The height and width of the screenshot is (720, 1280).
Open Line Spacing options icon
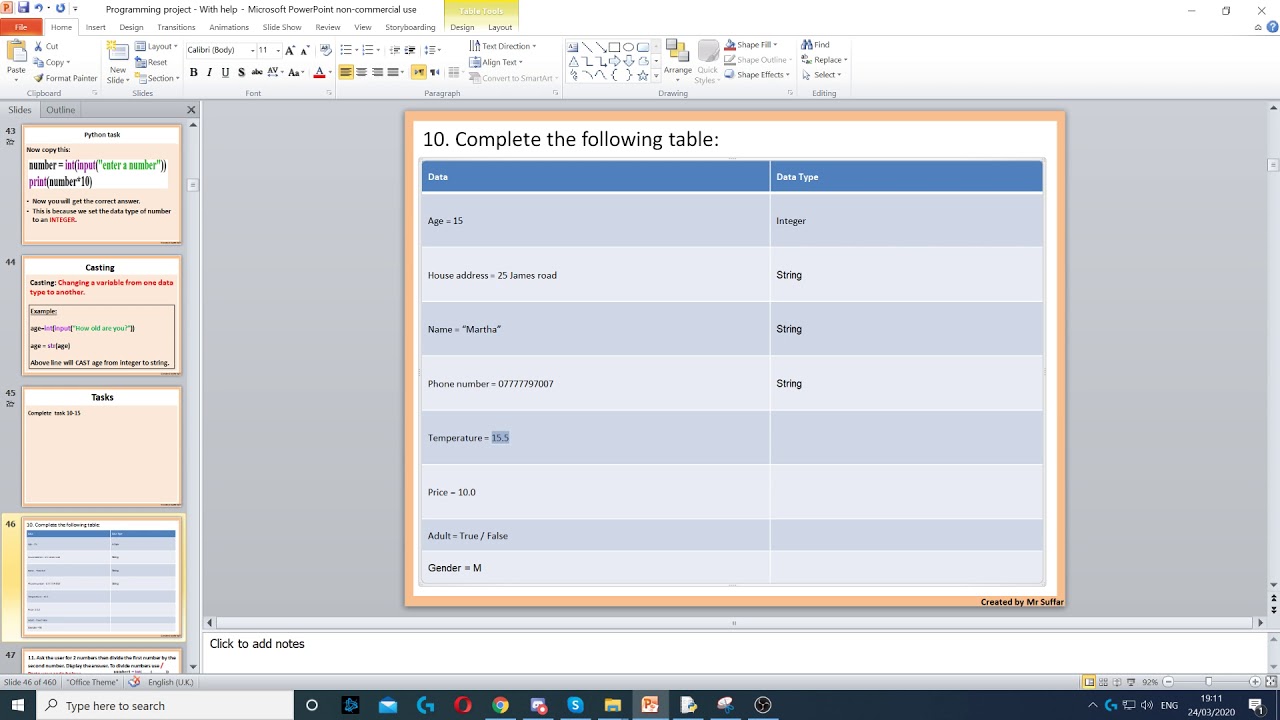pyautogui.click(x=431, y=50)
